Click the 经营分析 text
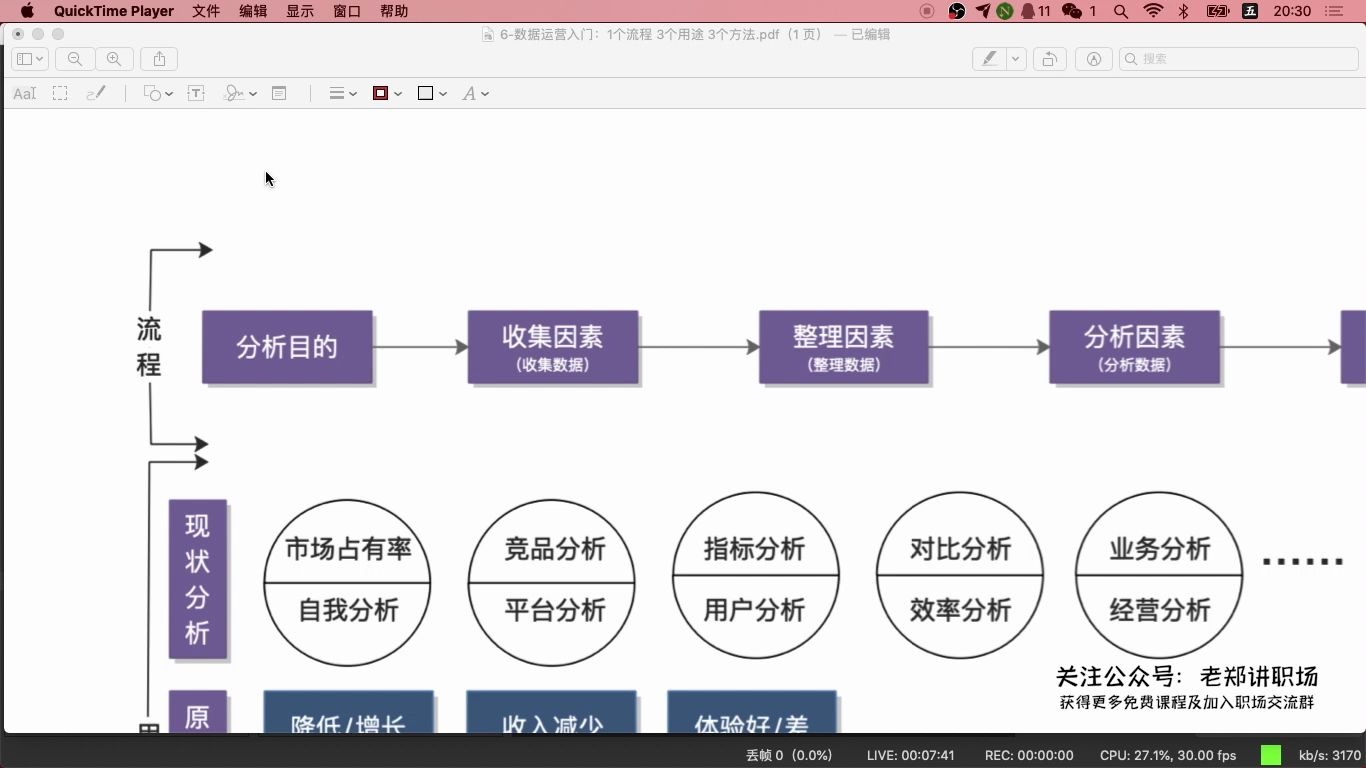The image size is (1366, 768). click(1160, 610)
